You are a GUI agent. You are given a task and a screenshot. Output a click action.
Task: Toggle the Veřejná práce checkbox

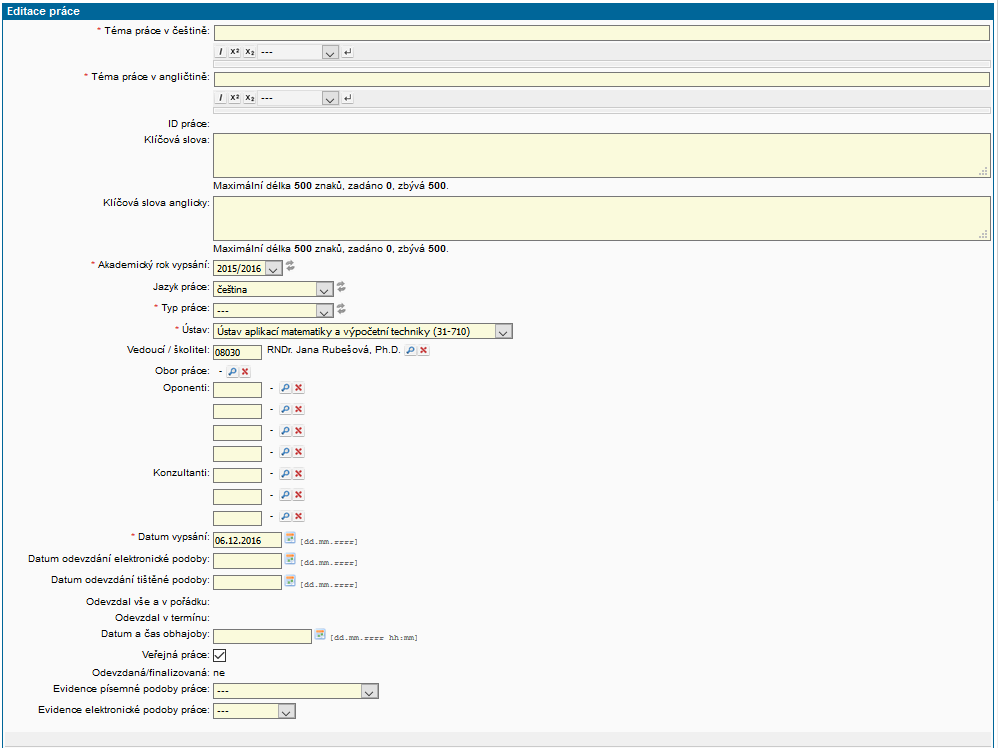coord(220,655)
